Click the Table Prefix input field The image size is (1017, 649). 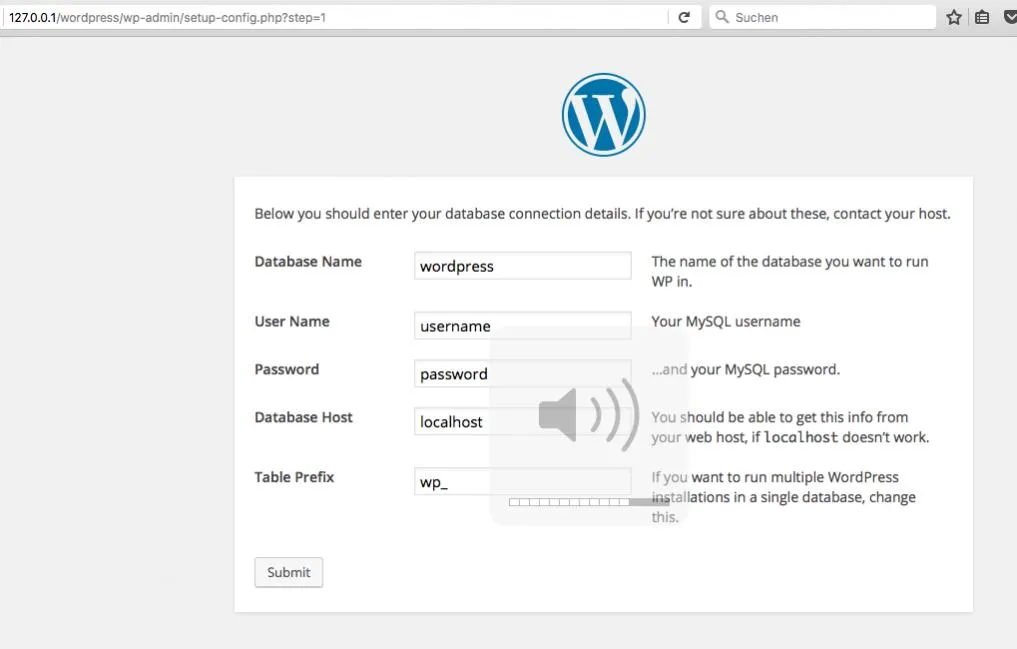click(523, 481)
